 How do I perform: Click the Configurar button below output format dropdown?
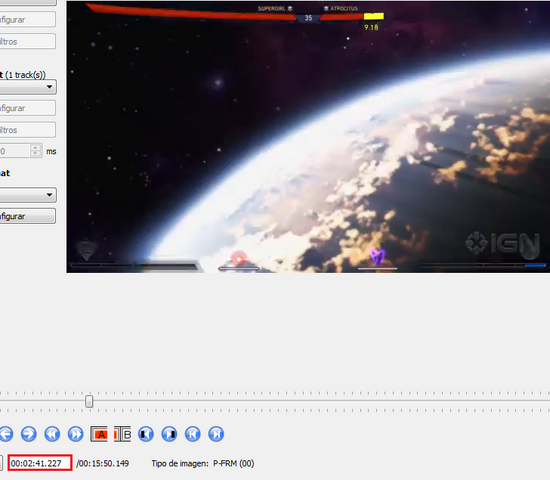27,216
